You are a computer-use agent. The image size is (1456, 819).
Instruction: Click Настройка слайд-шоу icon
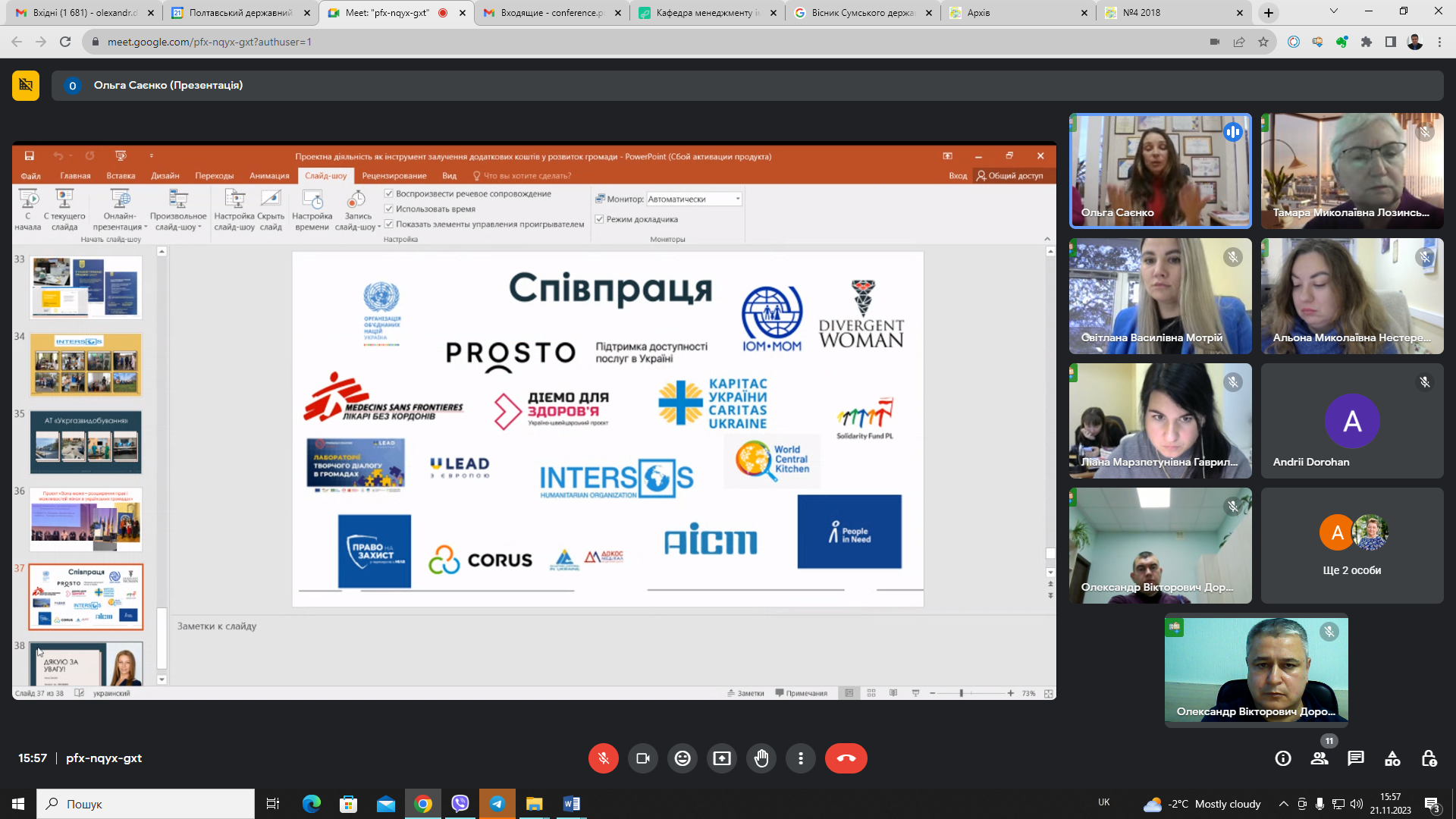(x=234, y=210)
